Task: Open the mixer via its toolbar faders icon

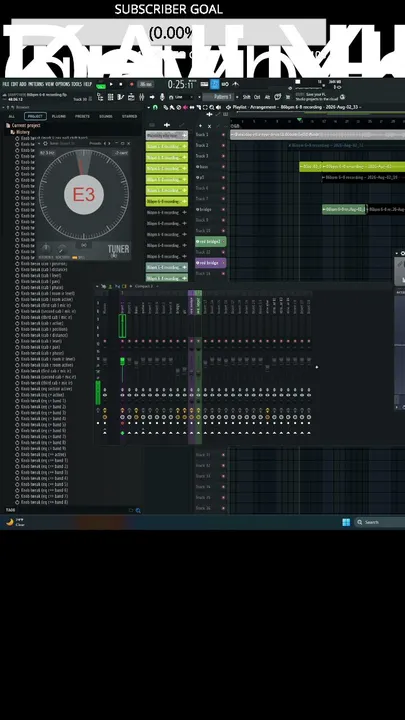Action: pyautogui.click(x=141, y=97)
